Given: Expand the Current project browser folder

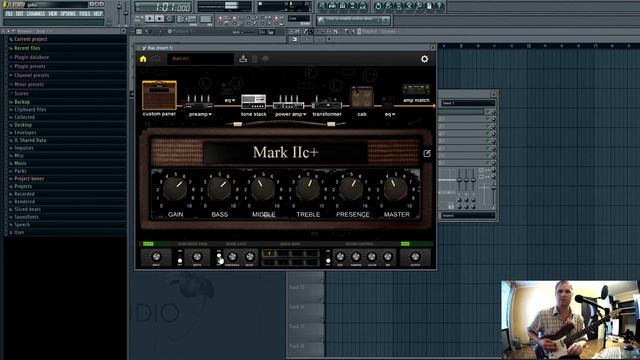Looking at the screenshot, I should 31,39.
